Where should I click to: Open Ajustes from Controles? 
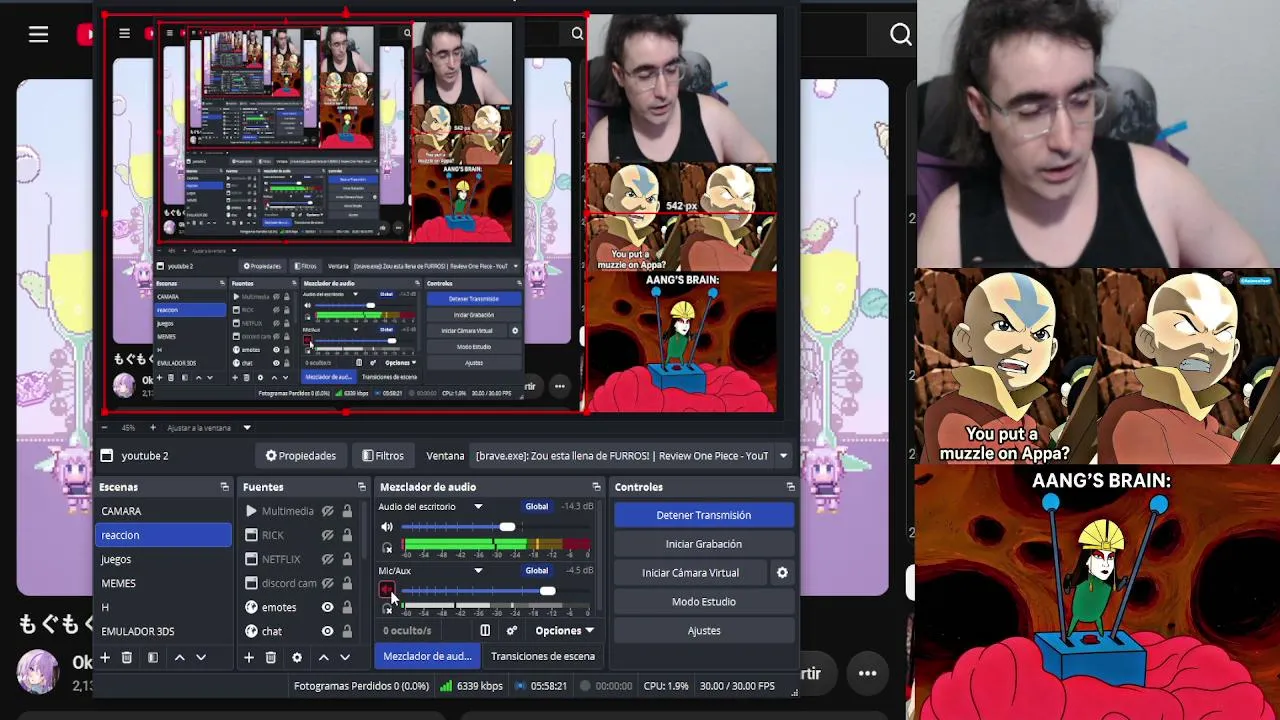click(704, 631)
